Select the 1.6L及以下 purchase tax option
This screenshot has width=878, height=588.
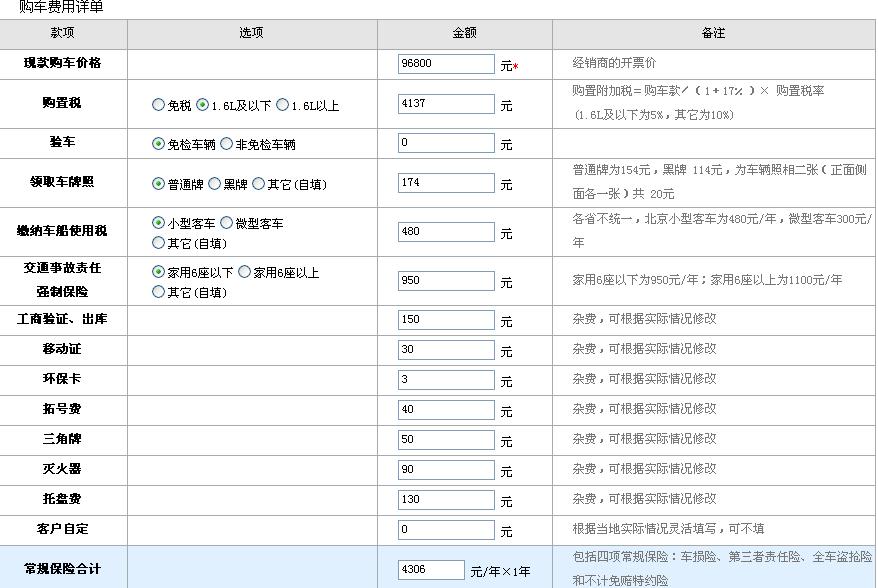(203, 105)
